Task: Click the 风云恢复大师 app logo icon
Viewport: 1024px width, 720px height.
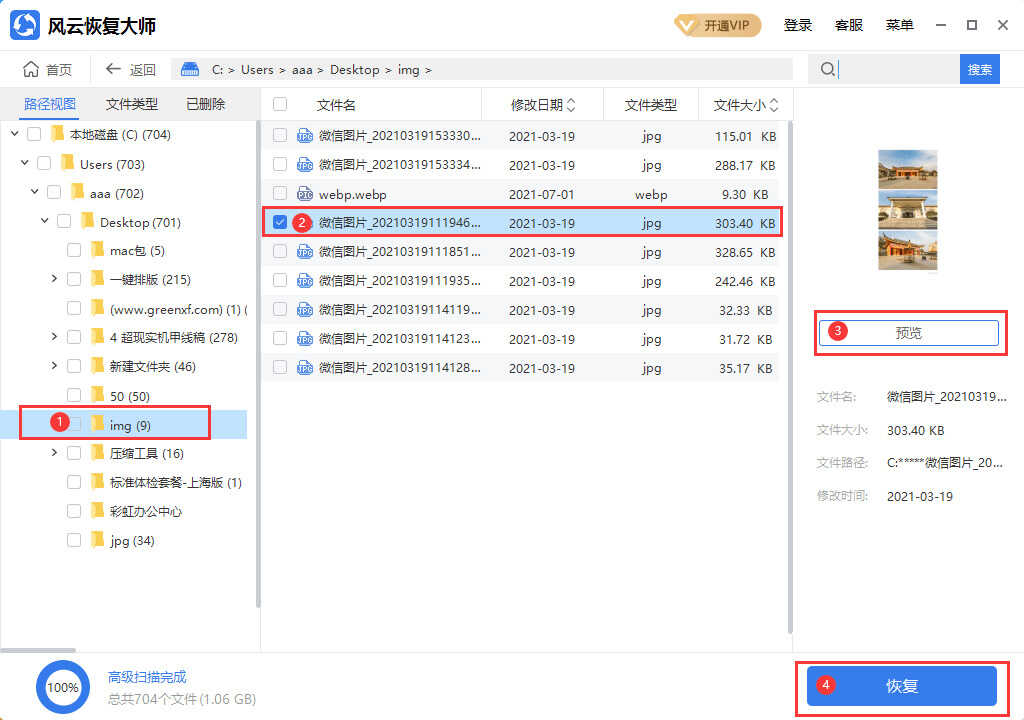Action: tap(25, 26)
